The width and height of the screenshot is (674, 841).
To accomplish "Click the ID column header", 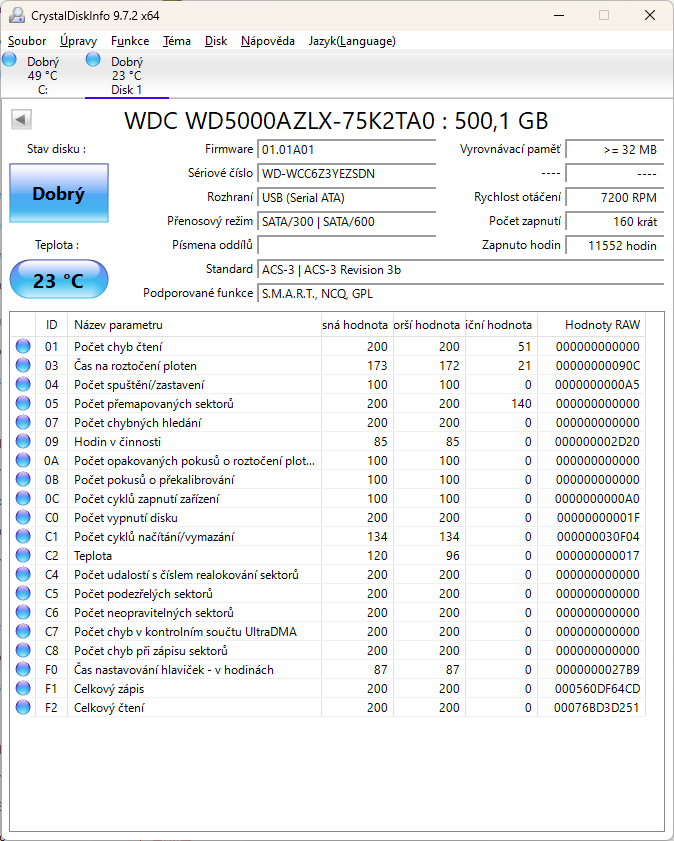I will coord(51,325).
